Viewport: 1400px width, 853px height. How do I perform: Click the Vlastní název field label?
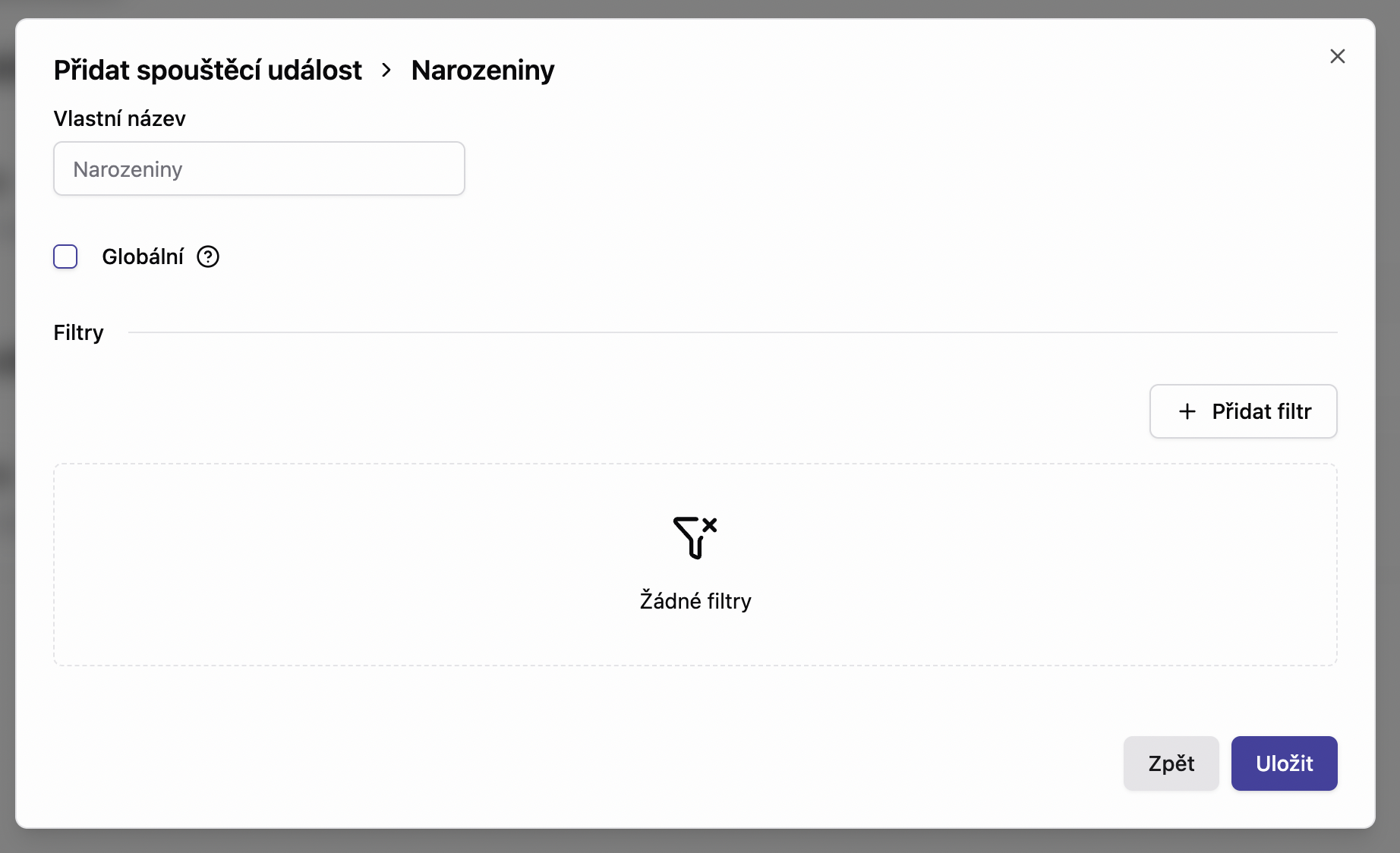[x=119, y=118]
